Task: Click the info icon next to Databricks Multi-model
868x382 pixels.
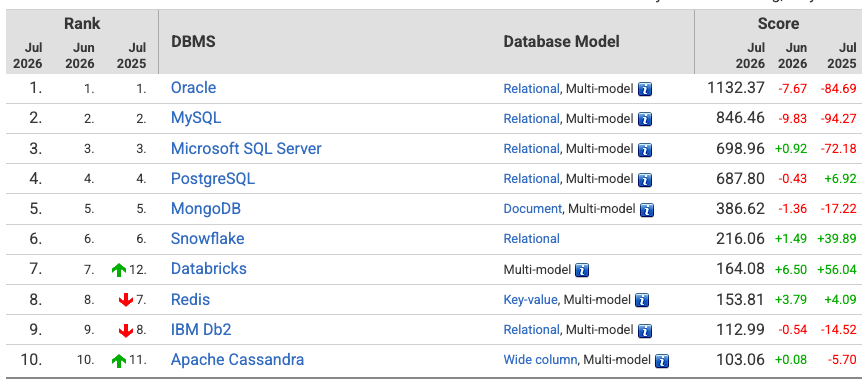Action: [582, 270]
